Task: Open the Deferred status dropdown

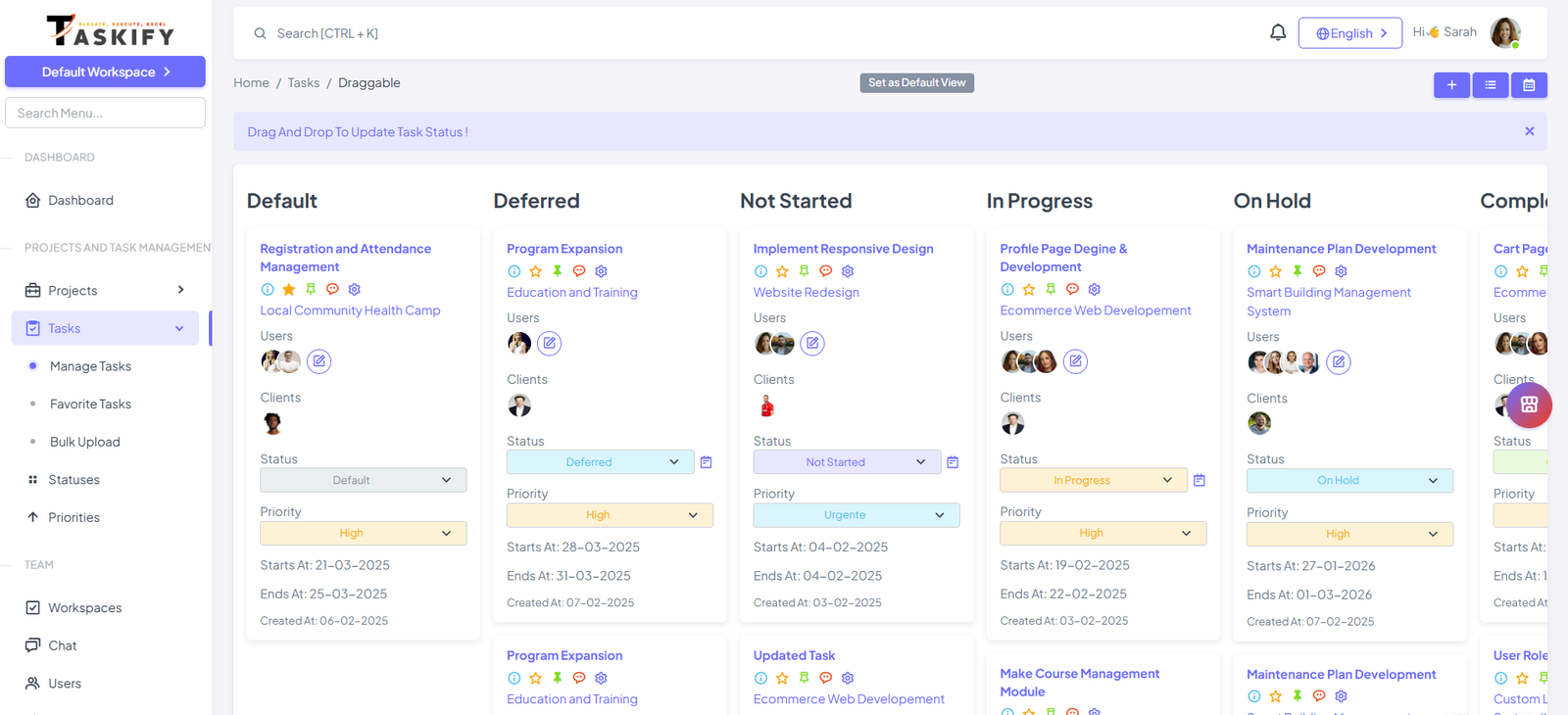Action: tap(600, 462)
